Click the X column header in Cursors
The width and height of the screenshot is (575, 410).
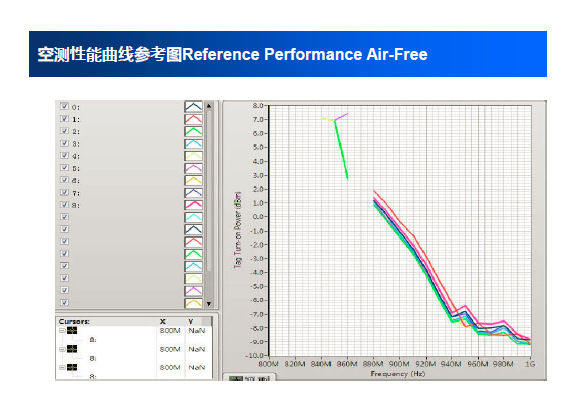pos(162,322)
